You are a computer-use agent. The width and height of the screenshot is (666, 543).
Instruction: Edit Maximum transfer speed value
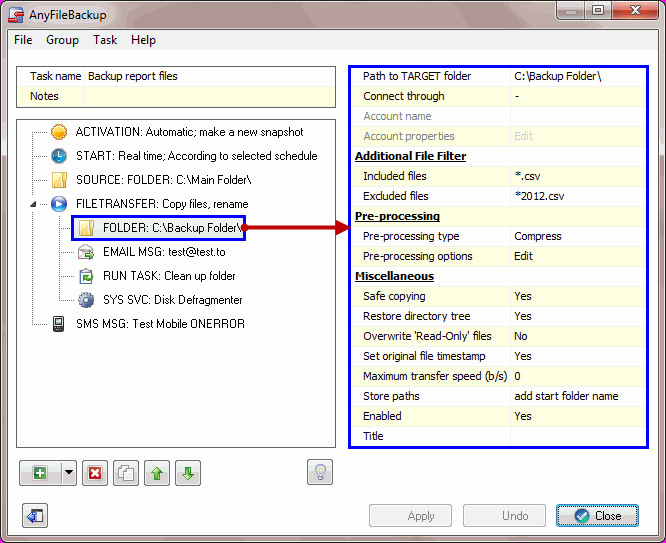pyautogui.click(x=578, y=376)
